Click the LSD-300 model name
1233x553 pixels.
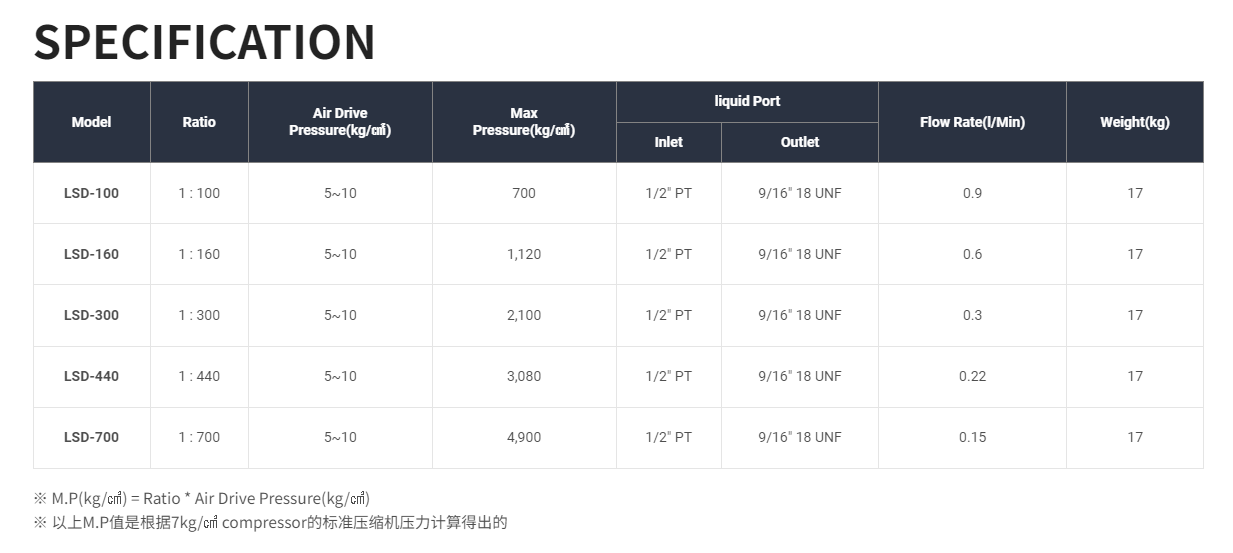(x=91, y=315)
